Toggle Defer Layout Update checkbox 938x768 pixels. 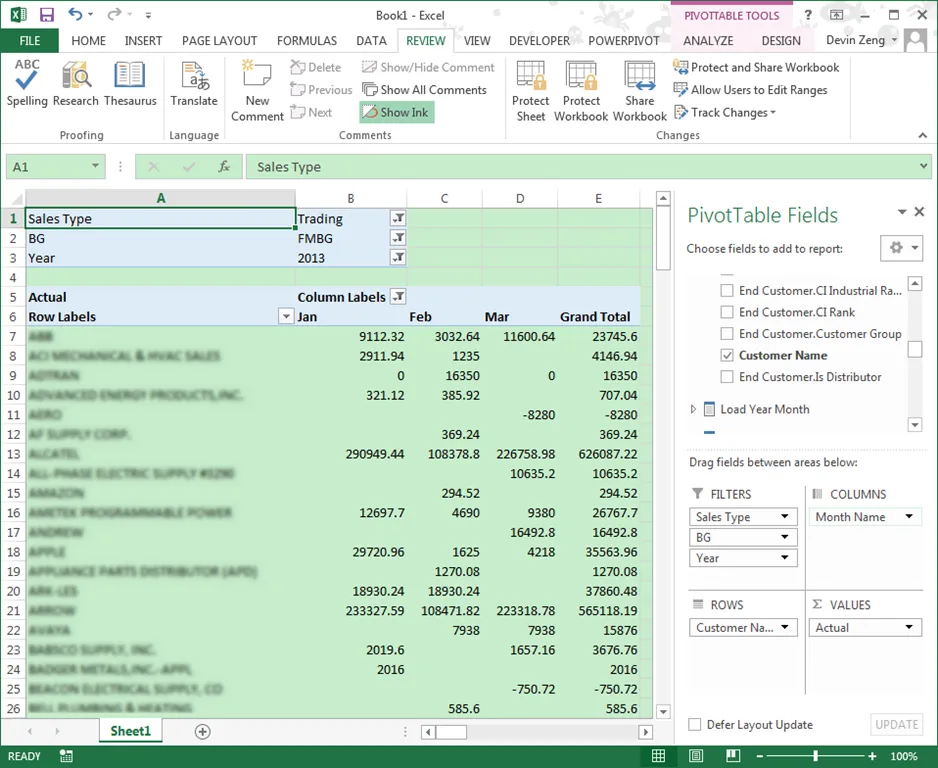pos(695,724)
